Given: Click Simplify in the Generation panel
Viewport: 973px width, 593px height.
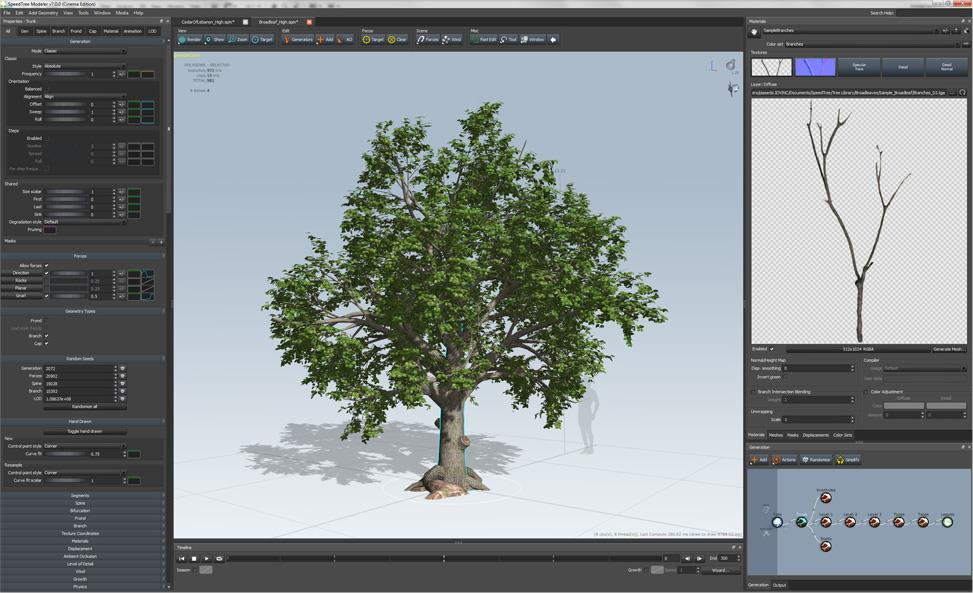Looking at the screenshot, I should [848, 460].
